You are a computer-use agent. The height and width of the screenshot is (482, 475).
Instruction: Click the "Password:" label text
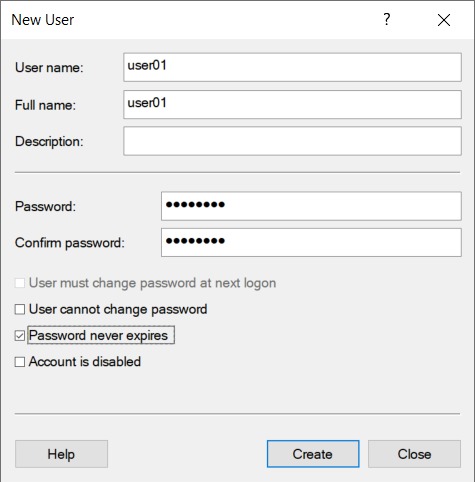(x=45, y=207)
